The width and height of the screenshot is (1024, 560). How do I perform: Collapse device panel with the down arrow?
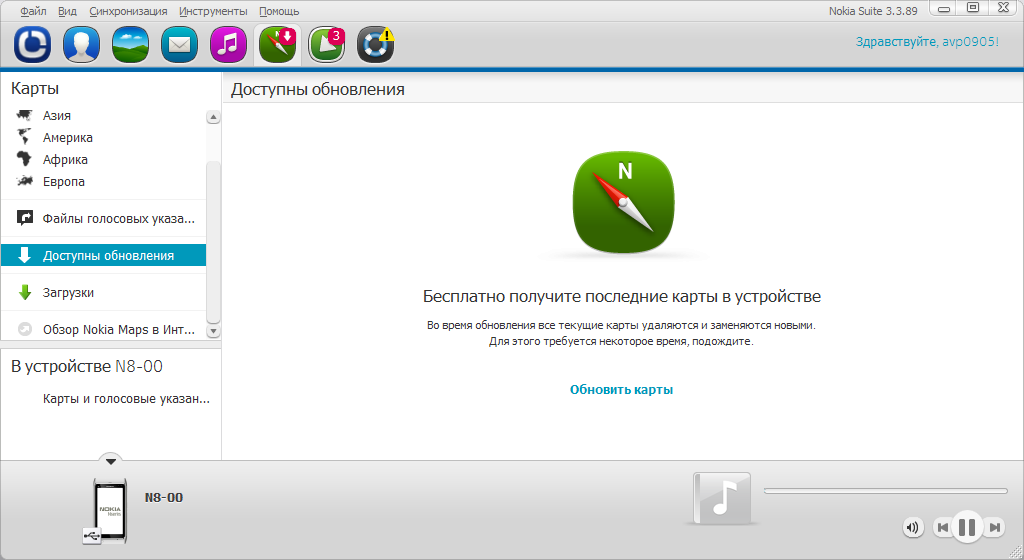click(x=111, y=460)
